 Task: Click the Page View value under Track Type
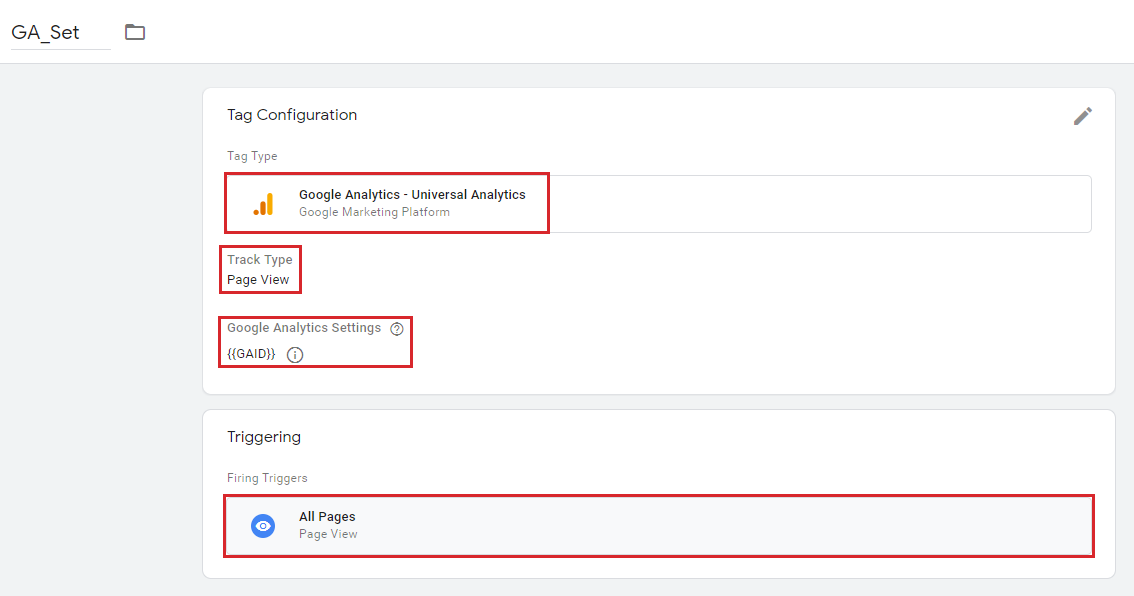click(x=258, y=280)
